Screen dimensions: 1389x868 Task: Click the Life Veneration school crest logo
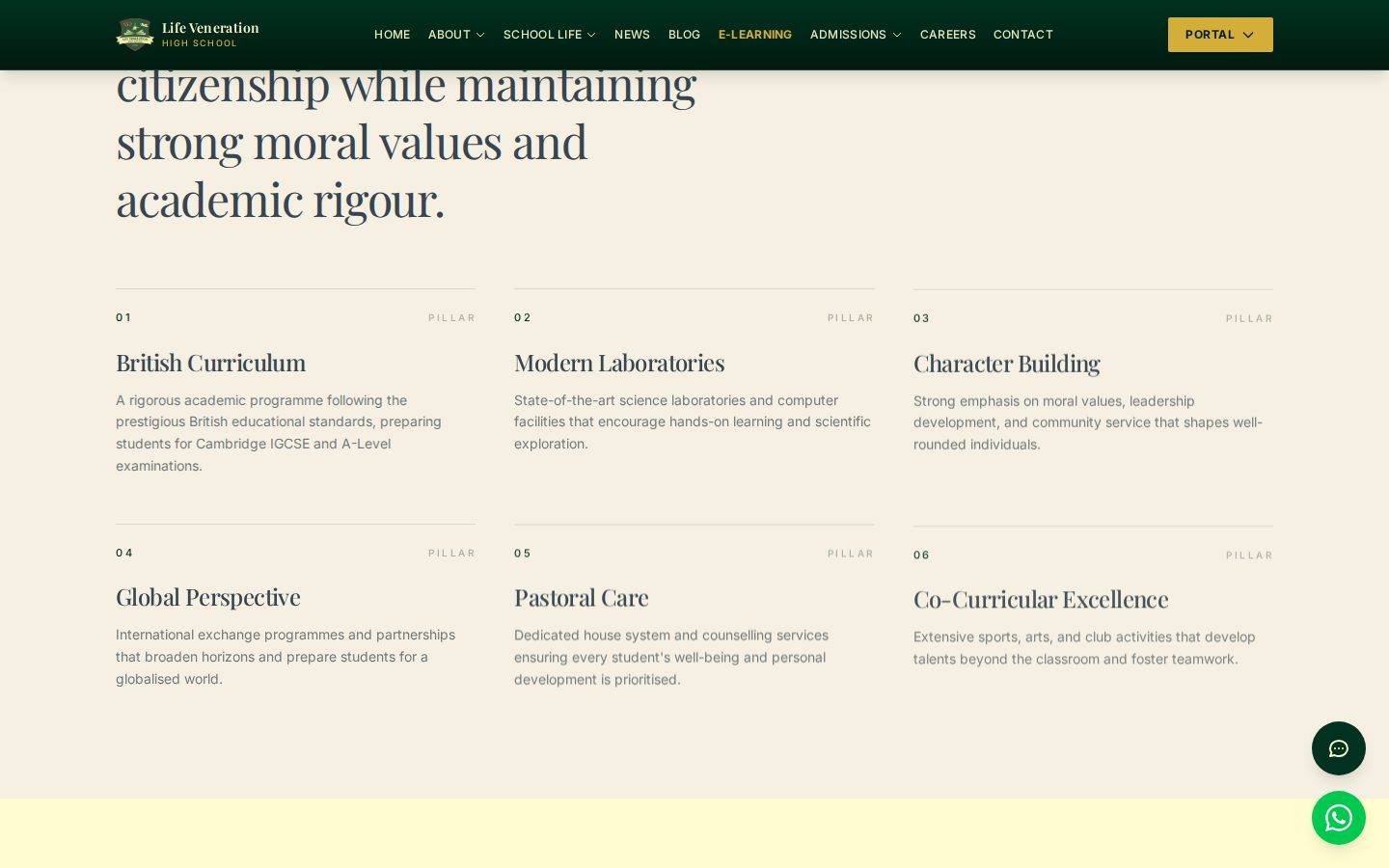coord(135,34)
